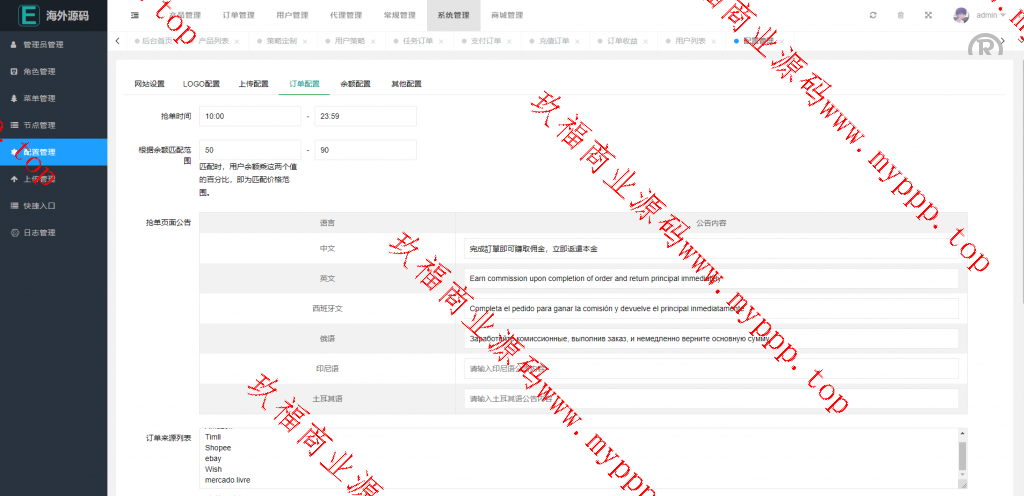
Task: Open 订单管理 in top navigation
Action: [238, 15]
